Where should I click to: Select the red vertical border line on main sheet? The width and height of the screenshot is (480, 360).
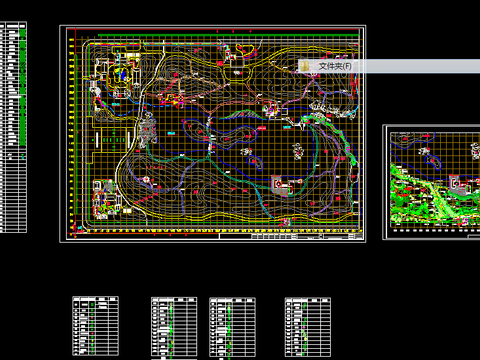(76, 133)
